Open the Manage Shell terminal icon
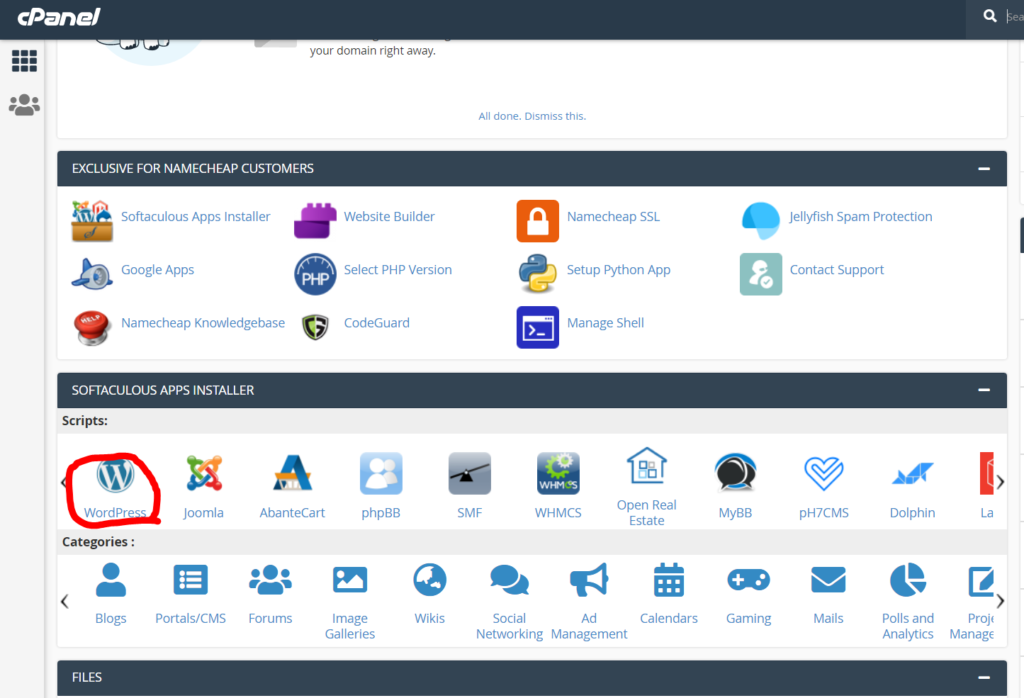Screen dimensions: 1024x698 pyautogui.click(x=537, y=327)
